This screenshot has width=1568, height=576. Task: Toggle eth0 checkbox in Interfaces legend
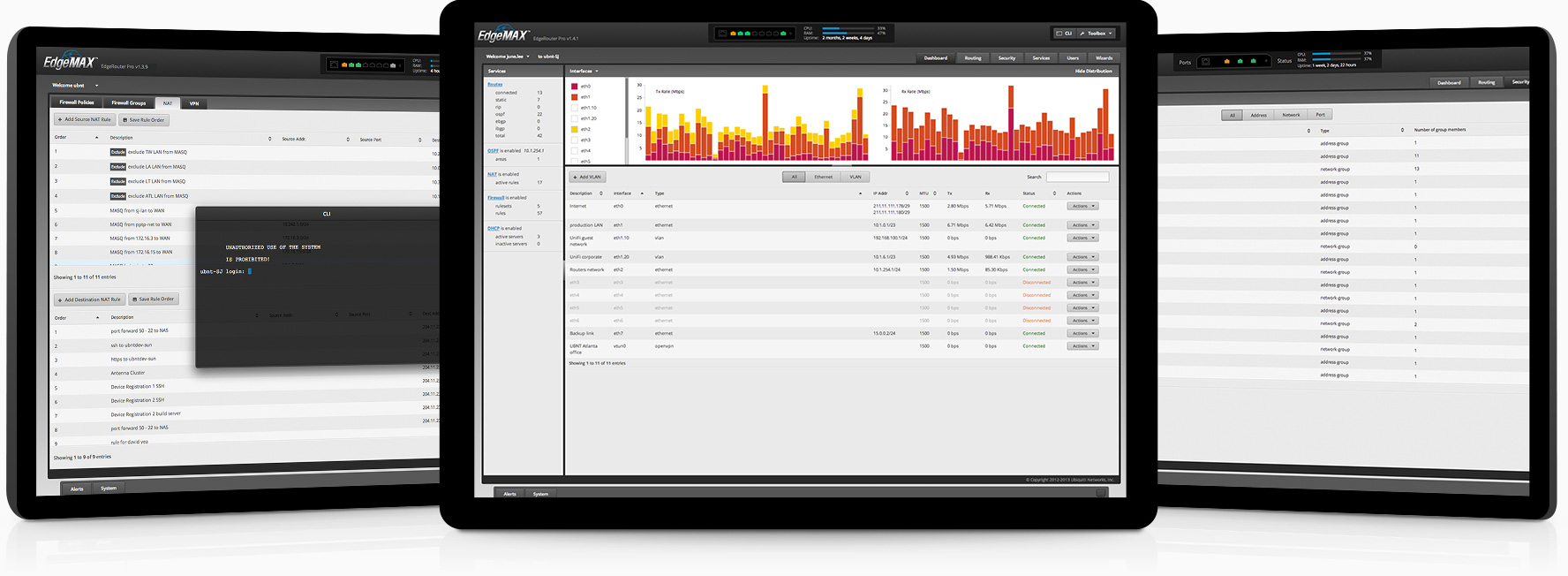click(x=574, y=87)
